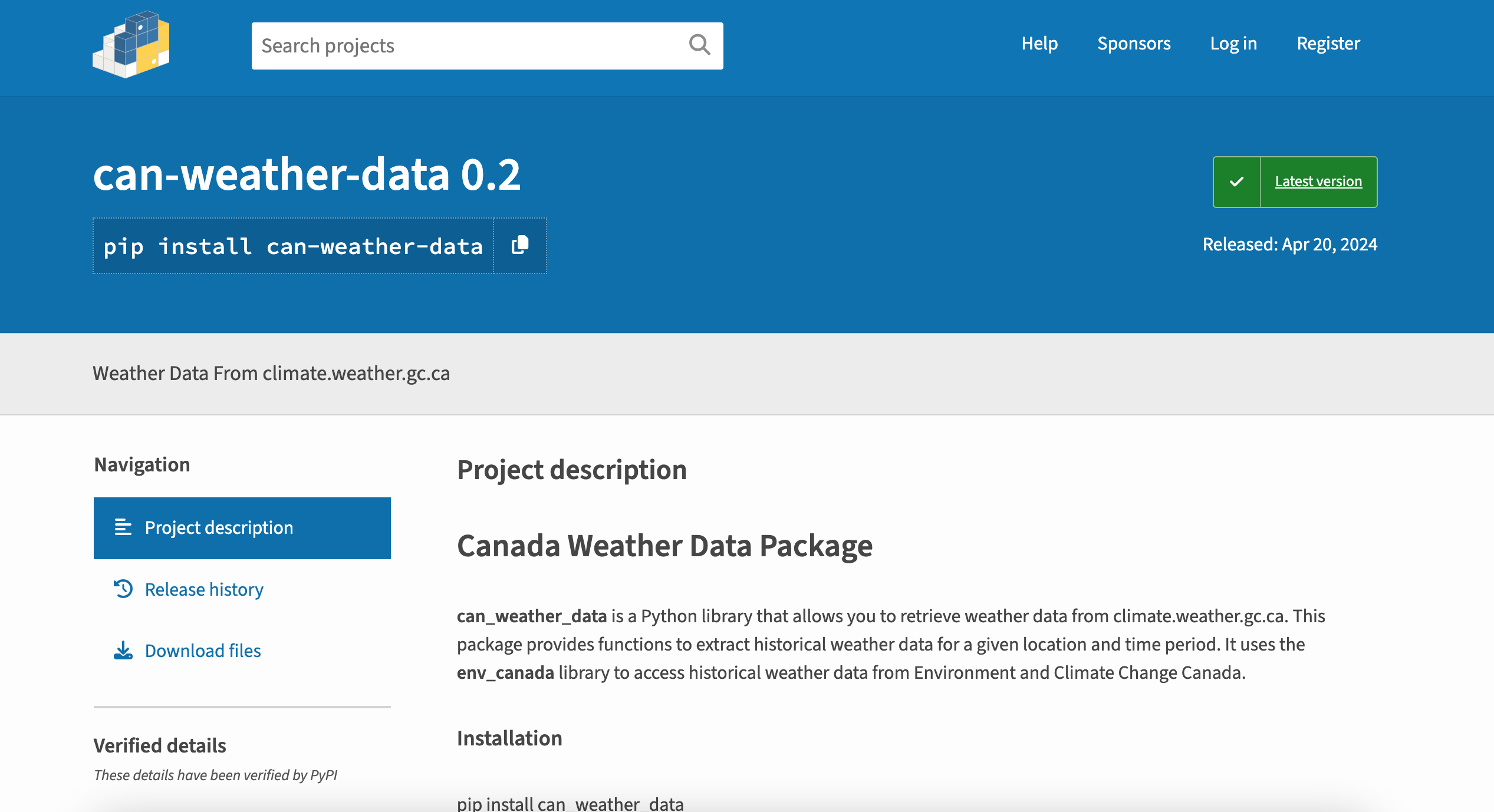The height and width of the screenshot is (812, 1494).
Task: Click the Release history clock icon
Action: (x=123, y=589)
